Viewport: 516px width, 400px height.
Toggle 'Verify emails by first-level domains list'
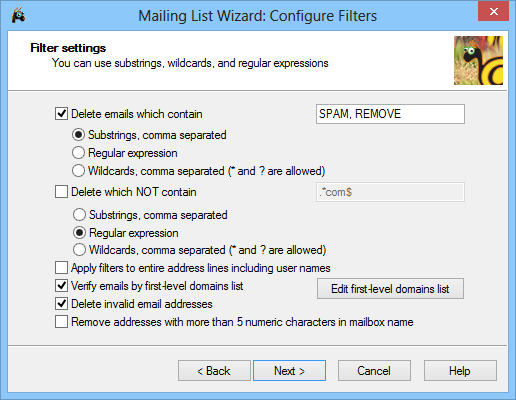(x=61, y=286)
